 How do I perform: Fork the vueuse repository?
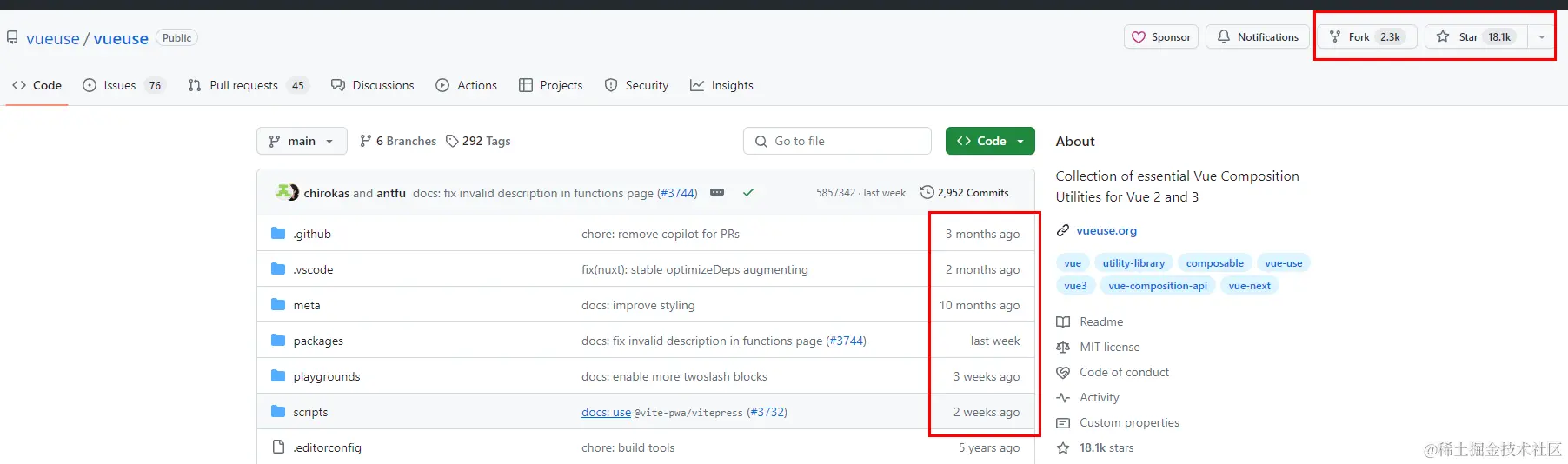pyautogui.click(x=1367, y=36)
